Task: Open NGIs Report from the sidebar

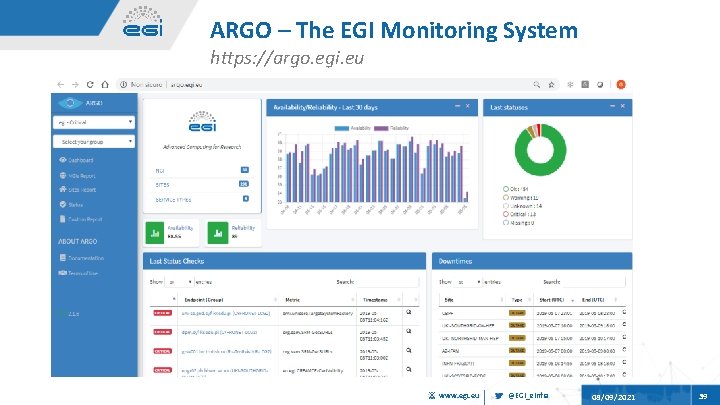Action: point(77,176)
